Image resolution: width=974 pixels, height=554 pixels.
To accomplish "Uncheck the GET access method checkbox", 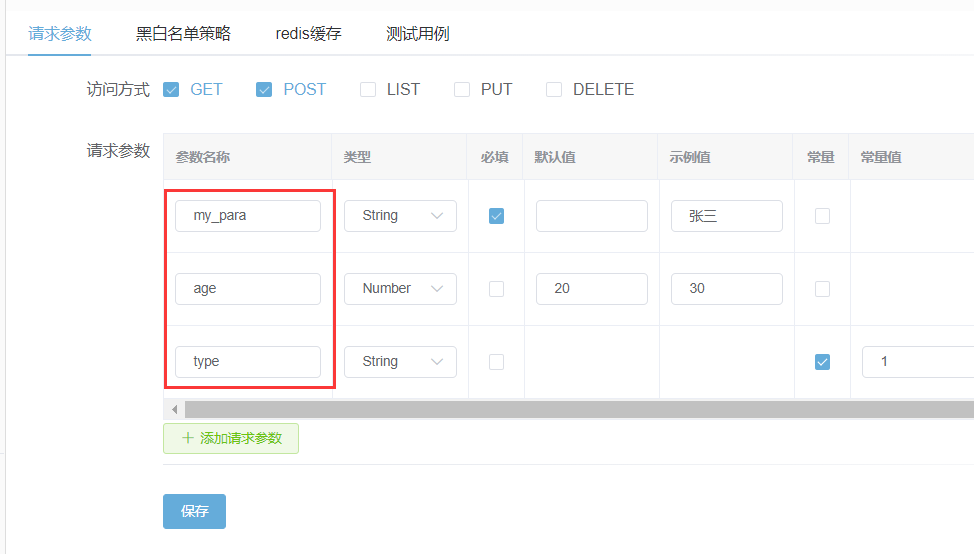I will [171, 90].
